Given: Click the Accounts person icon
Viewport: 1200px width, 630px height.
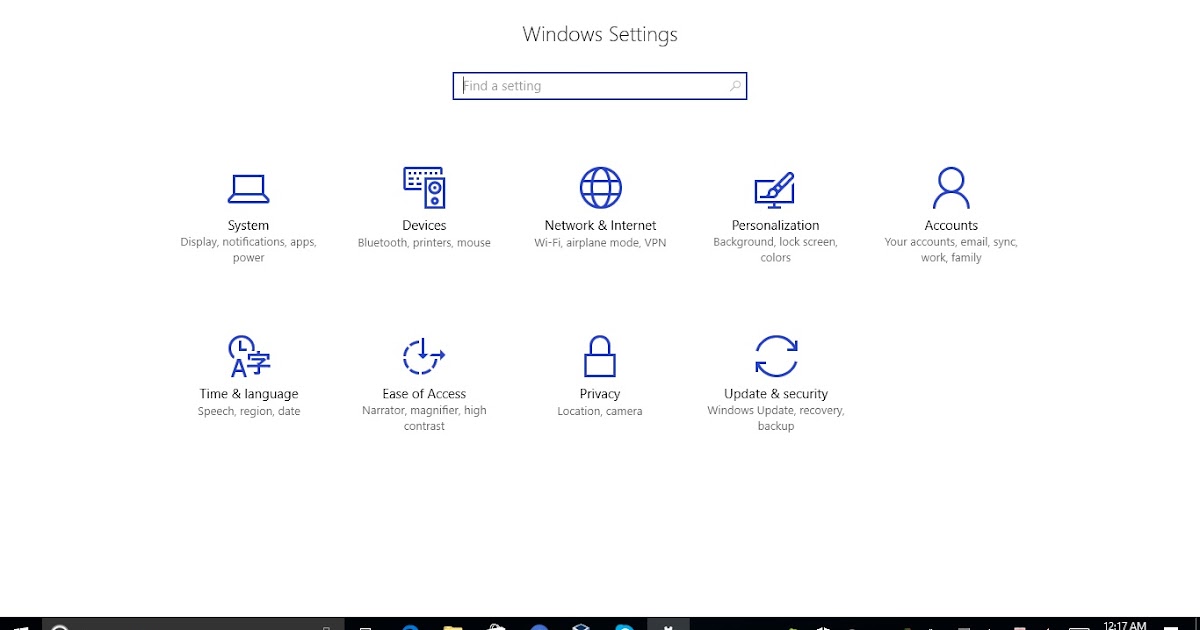Looking at the screenshot, I should (x=951, y=187).
